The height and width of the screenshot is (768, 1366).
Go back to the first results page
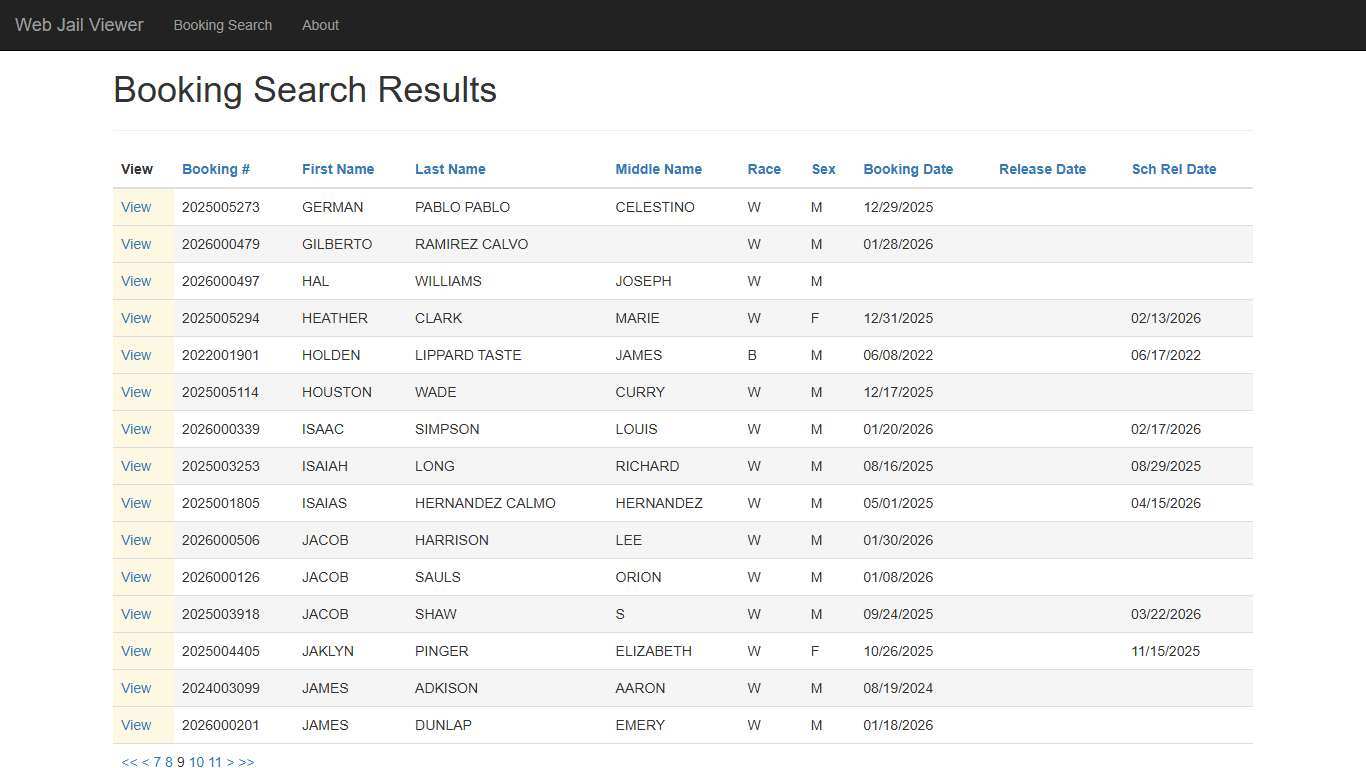coord(127,762)
